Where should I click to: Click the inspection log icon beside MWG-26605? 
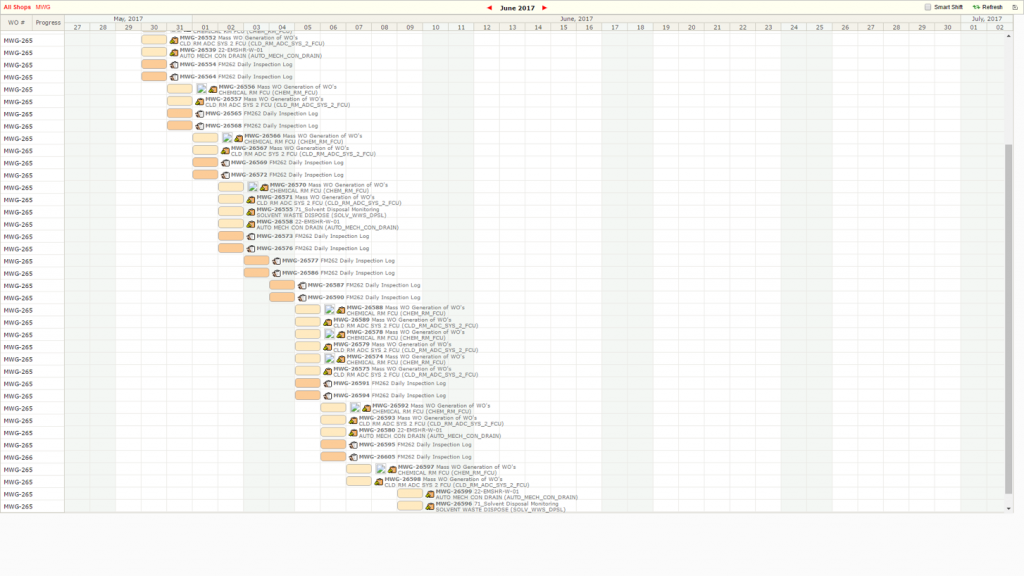pyautogui.click(x=353, y=457)
